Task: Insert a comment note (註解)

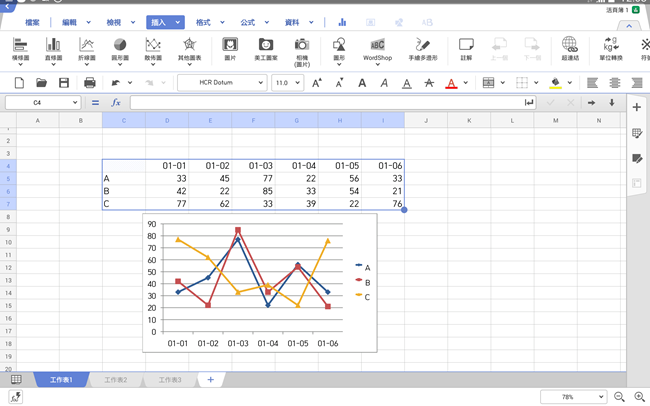Action: click(466, 49)
